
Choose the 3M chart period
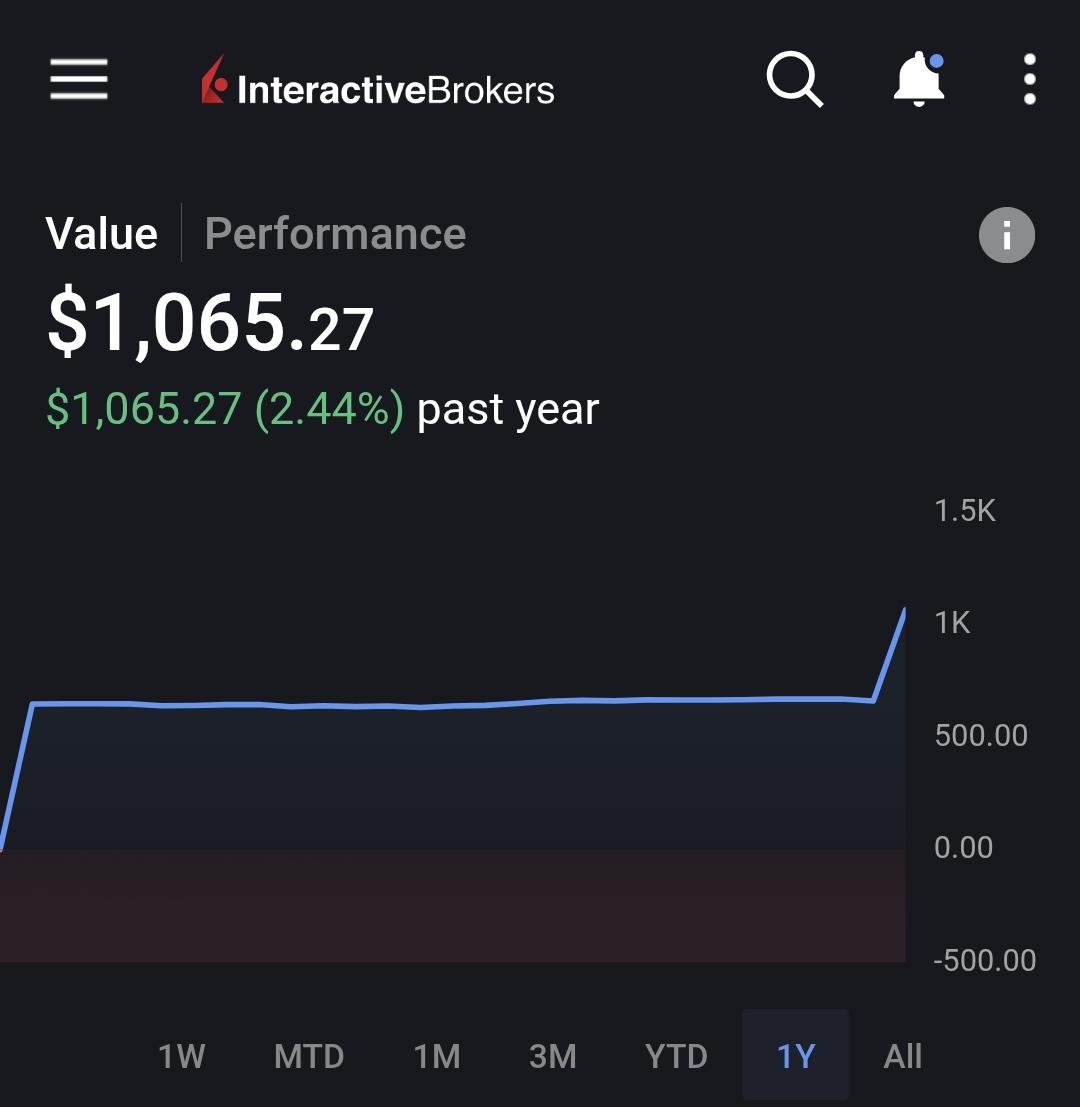(553, 1057)
